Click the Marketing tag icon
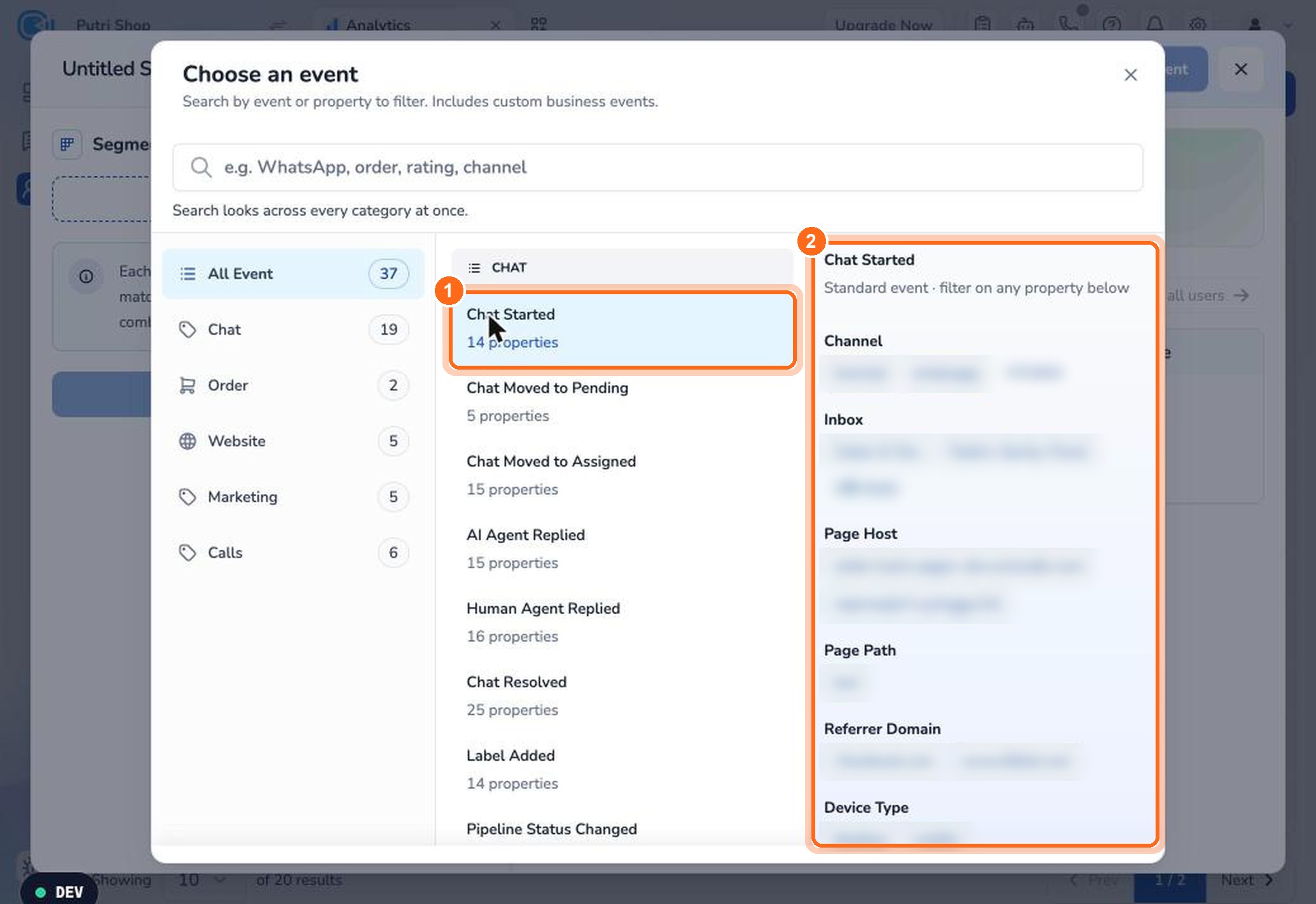Screen dimensions: 1316x904 tap(187, 497)
